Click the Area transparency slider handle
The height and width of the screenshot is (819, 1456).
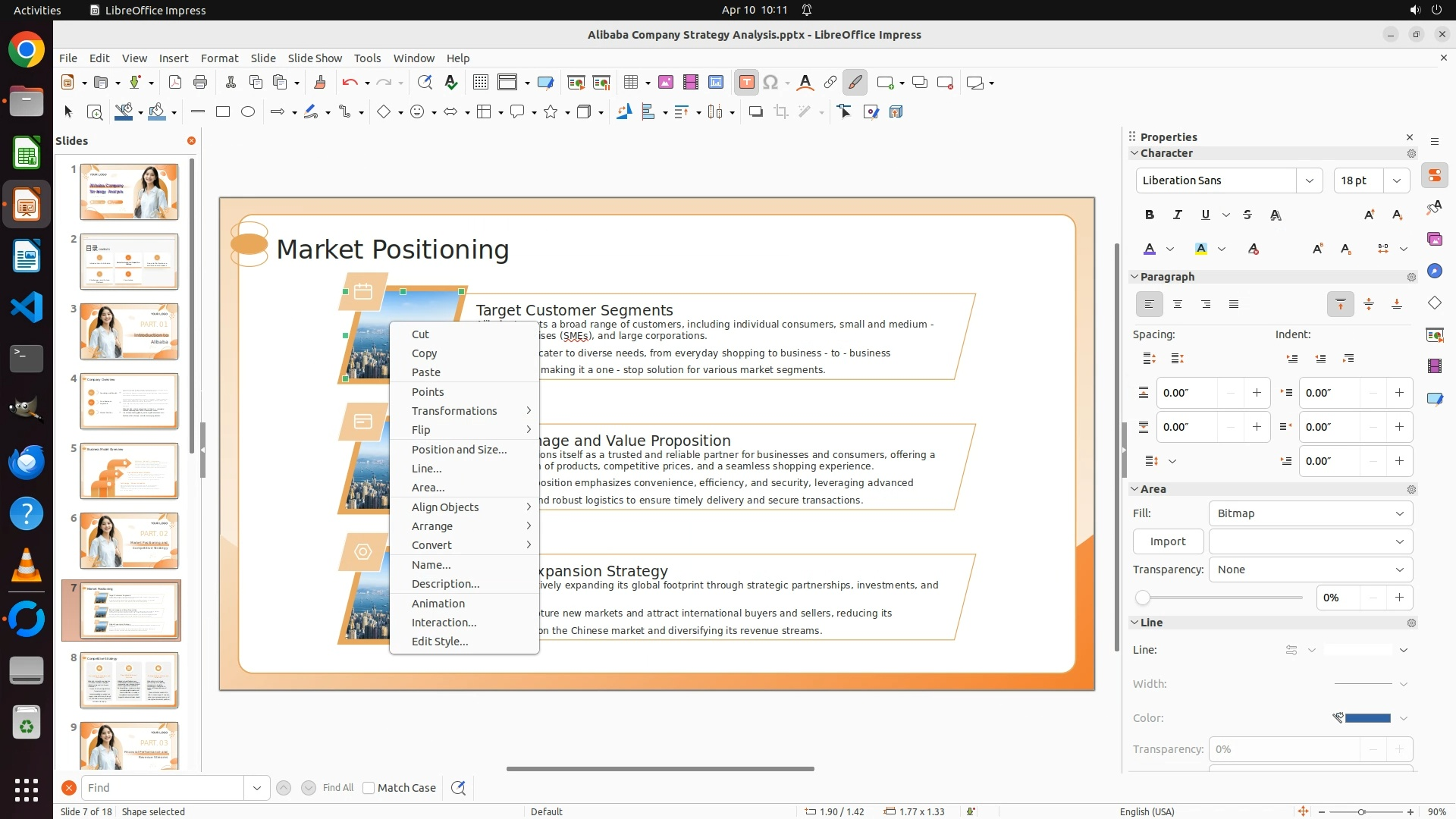tap(1143, 598)
